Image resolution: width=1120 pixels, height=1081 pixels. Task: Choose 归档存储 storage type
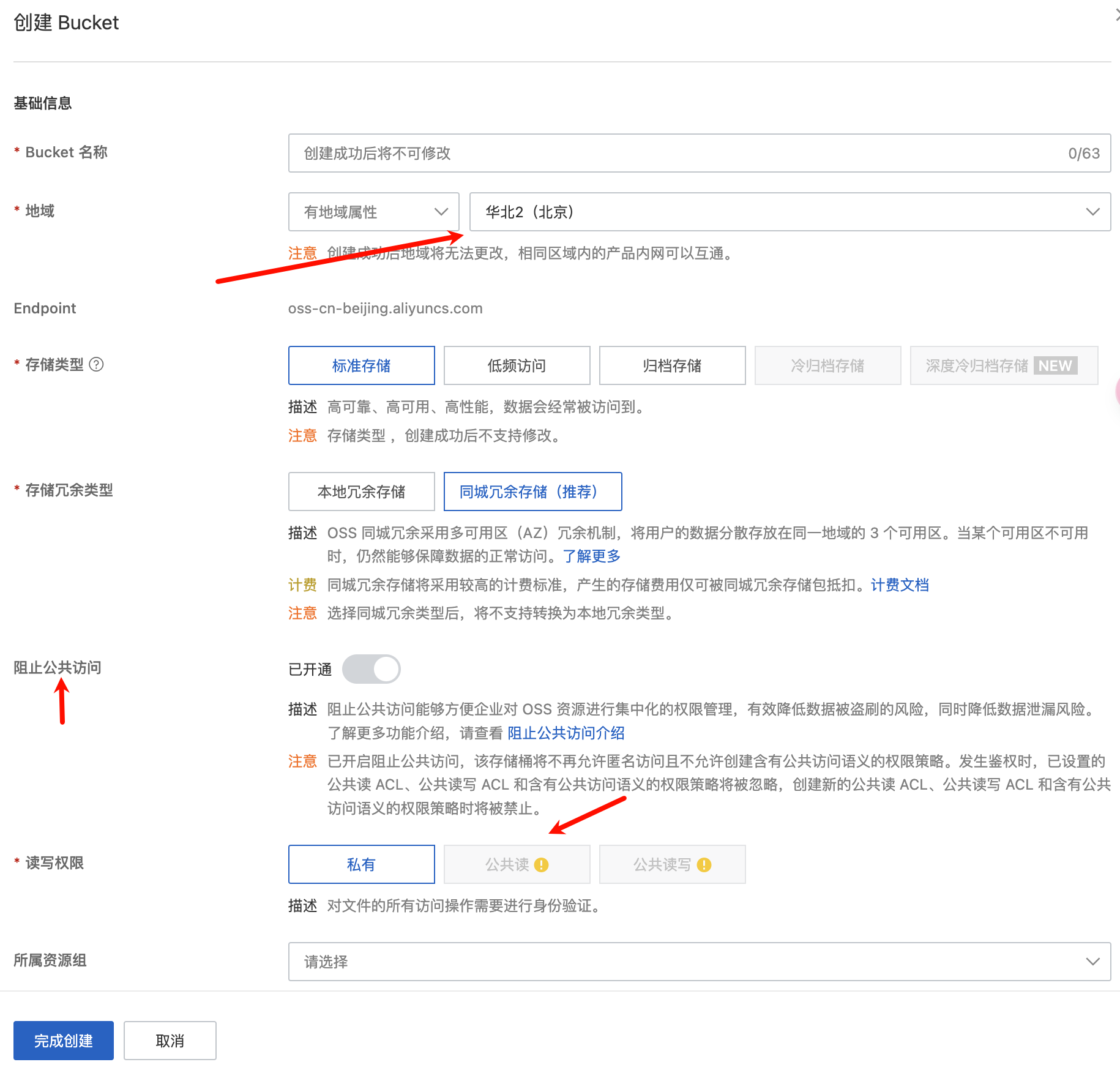(672, 365)
